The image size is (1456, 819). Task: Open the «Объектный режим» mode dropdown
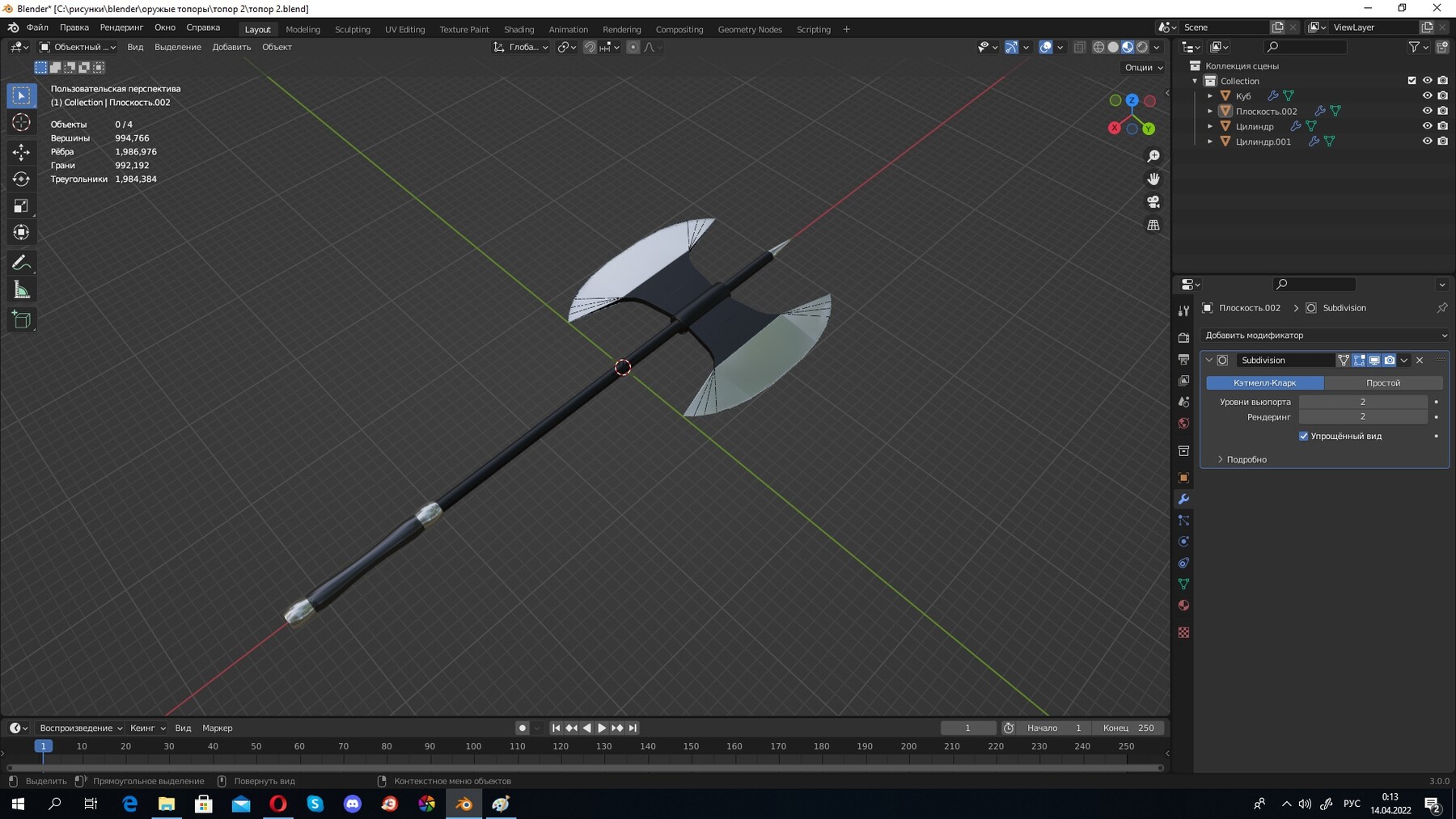pos(77,47)
